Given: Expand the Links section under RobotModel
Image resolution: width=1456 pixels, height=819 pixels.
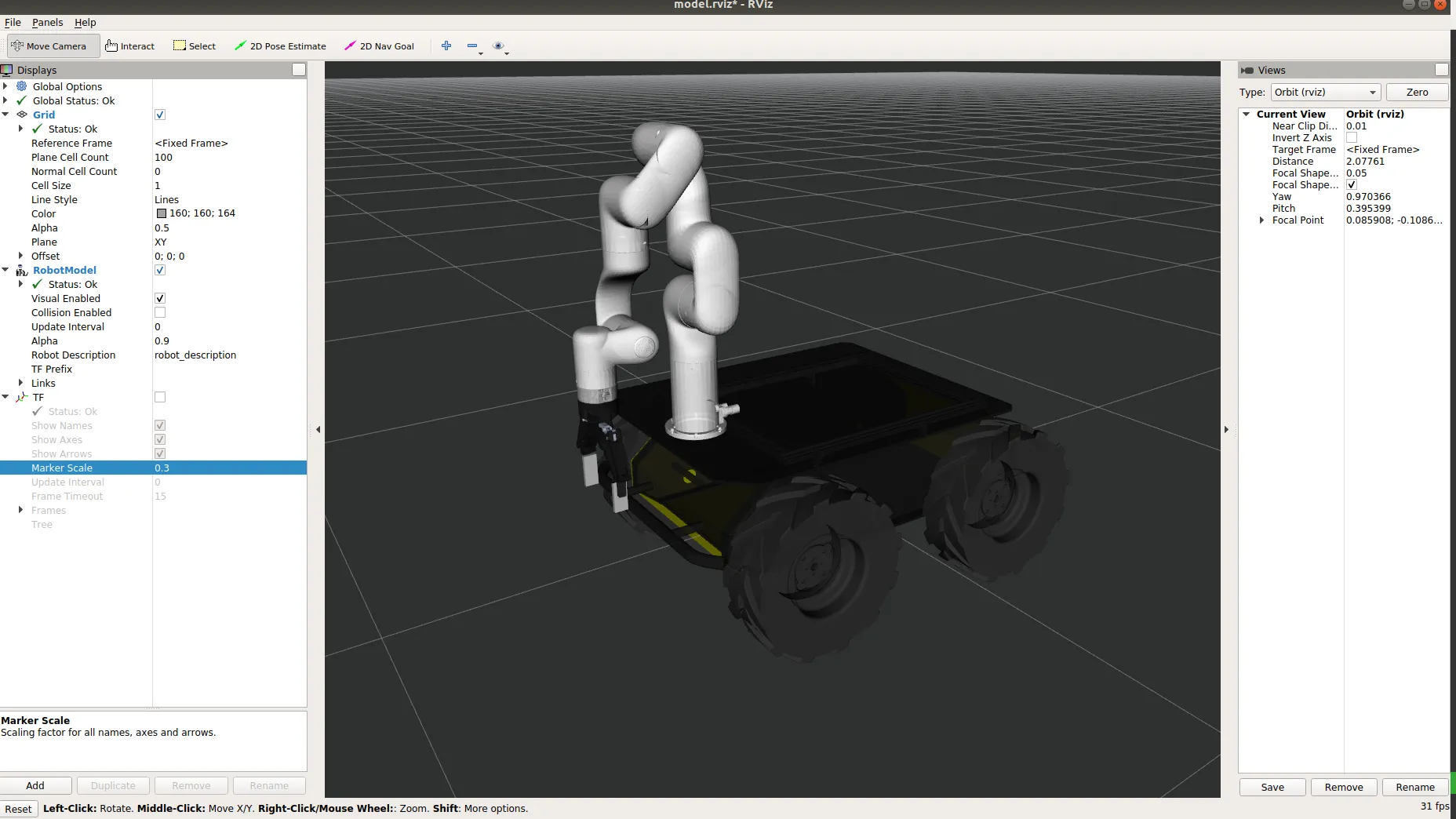Looking at the screenshot, I should tap(20, 384).
